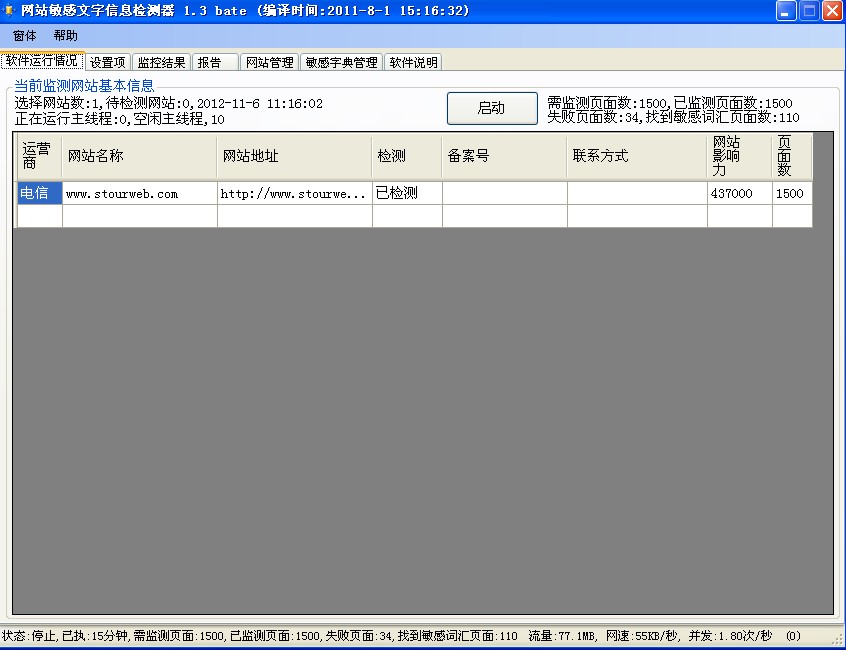Image resolution: width=846 pixels, height=650 pixels.
Task: Click the app icon in title bar
Action: coord(10,11)
